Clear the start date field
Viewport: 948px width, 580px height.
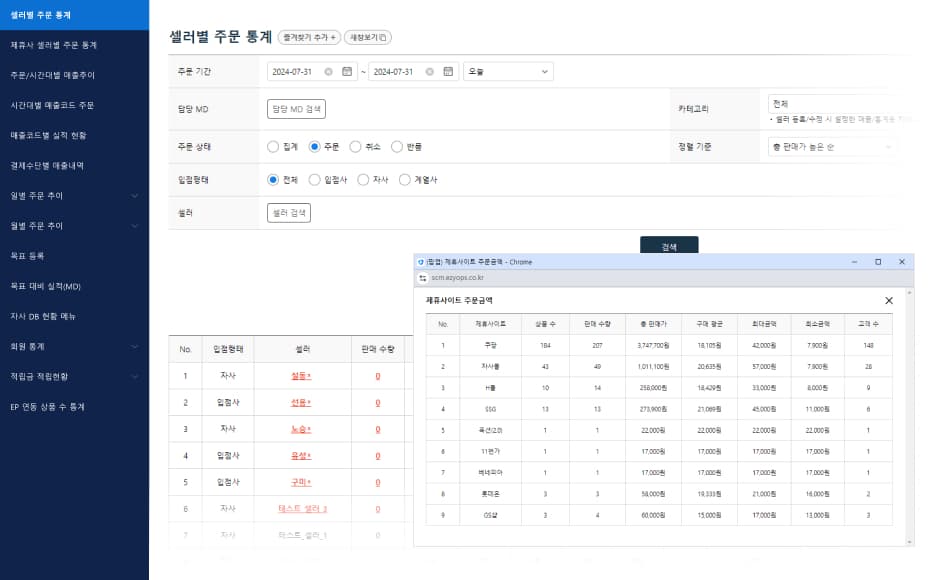click(x=328, y=71)
